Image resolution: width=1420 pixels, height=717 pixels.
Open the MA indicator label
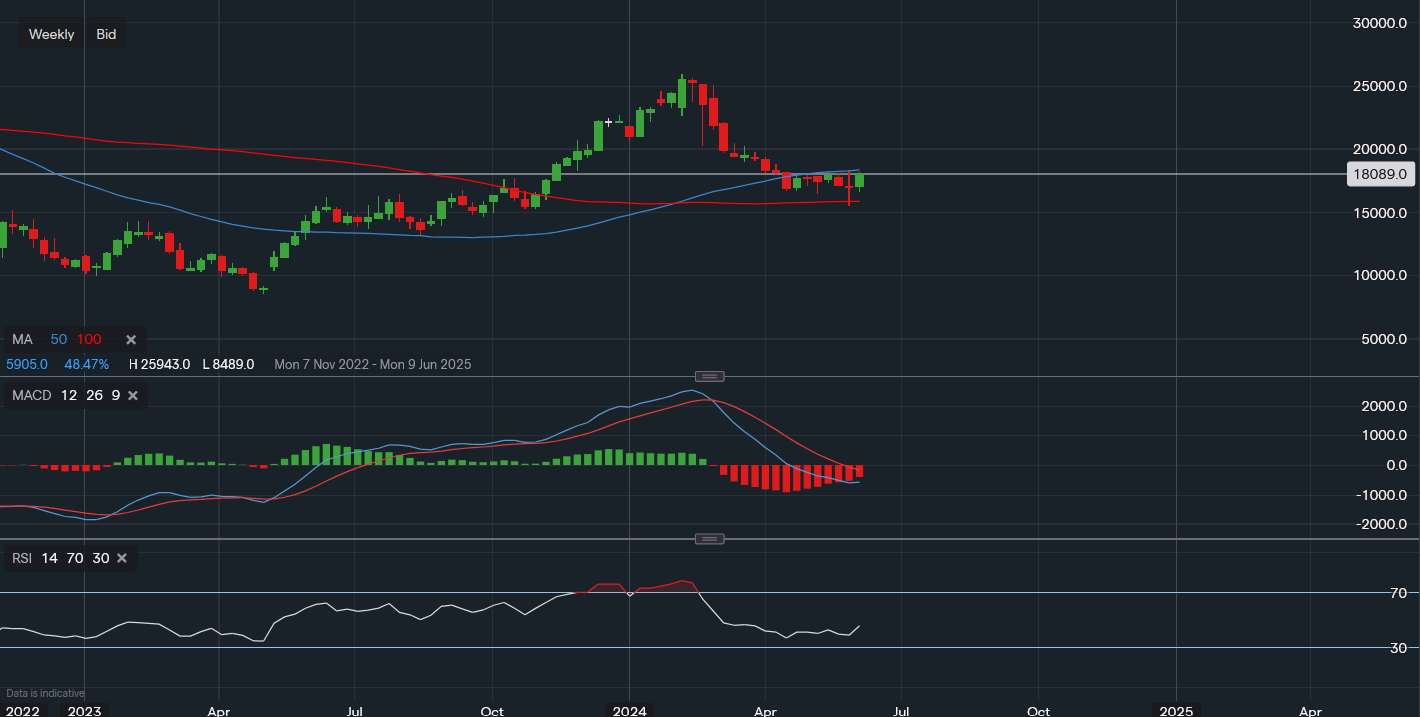coord(22,340)
